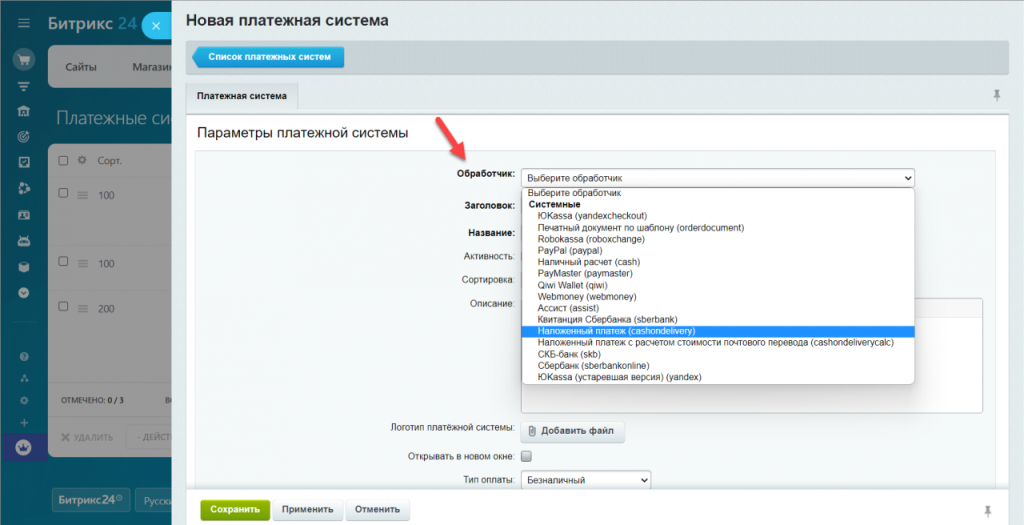Check the select-all checkbox in the table header
The width and height of the screenshot is (1024, 525).
(64, 160)
